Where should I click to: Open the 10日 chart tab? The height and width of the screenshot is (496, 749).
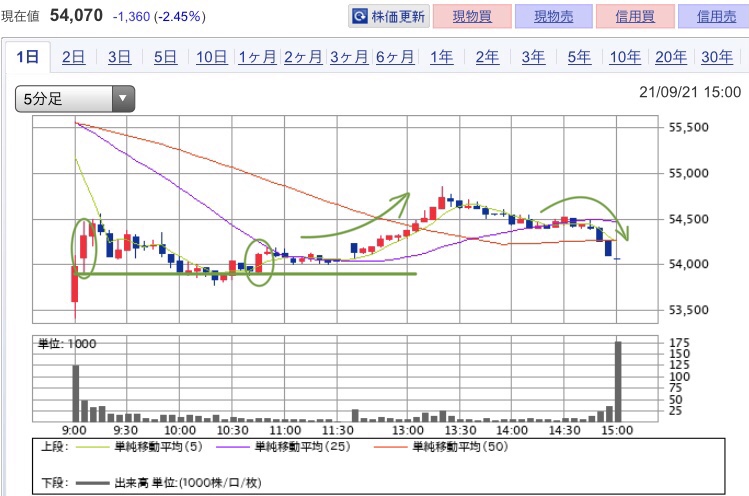211,58
